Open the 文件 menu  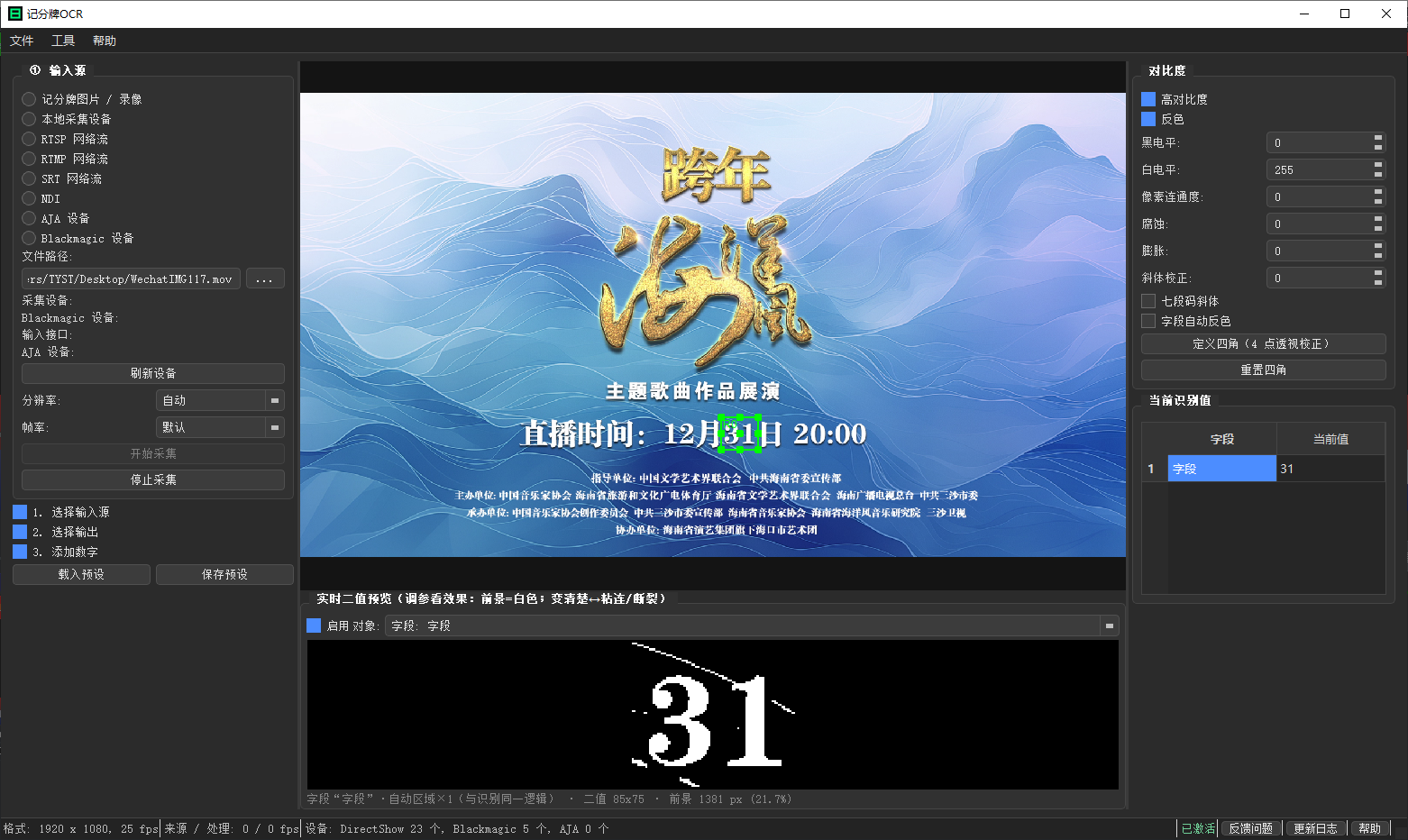(22, 41)
